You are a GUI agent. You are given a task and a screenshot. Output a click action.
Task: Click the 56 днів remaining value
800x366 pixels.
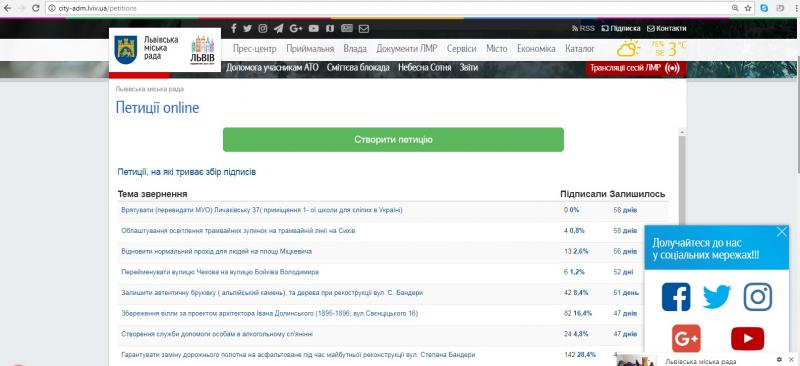(x=625, y=251)
